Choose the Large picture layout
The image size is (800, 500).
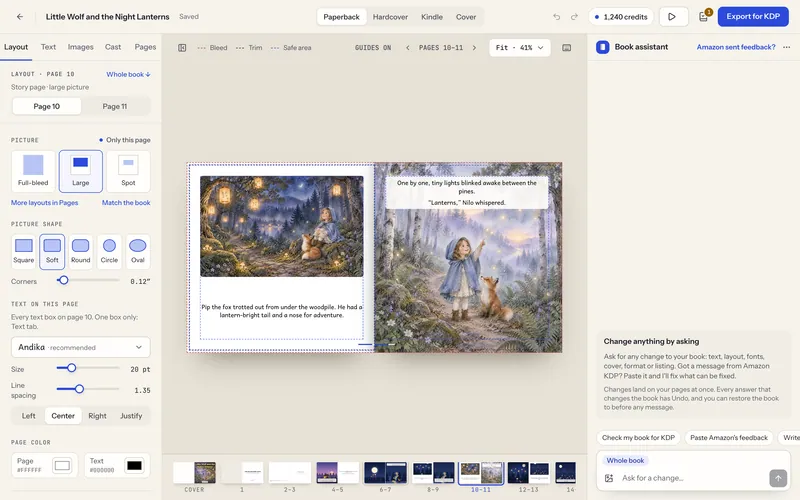coord(81,171)
